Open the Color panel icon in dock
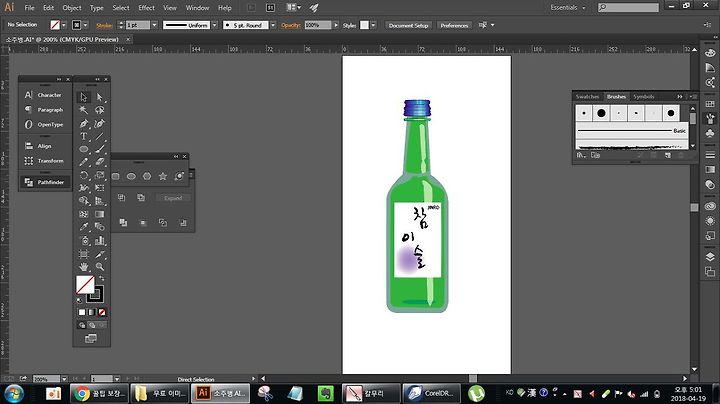 click(x=710, y=52)
